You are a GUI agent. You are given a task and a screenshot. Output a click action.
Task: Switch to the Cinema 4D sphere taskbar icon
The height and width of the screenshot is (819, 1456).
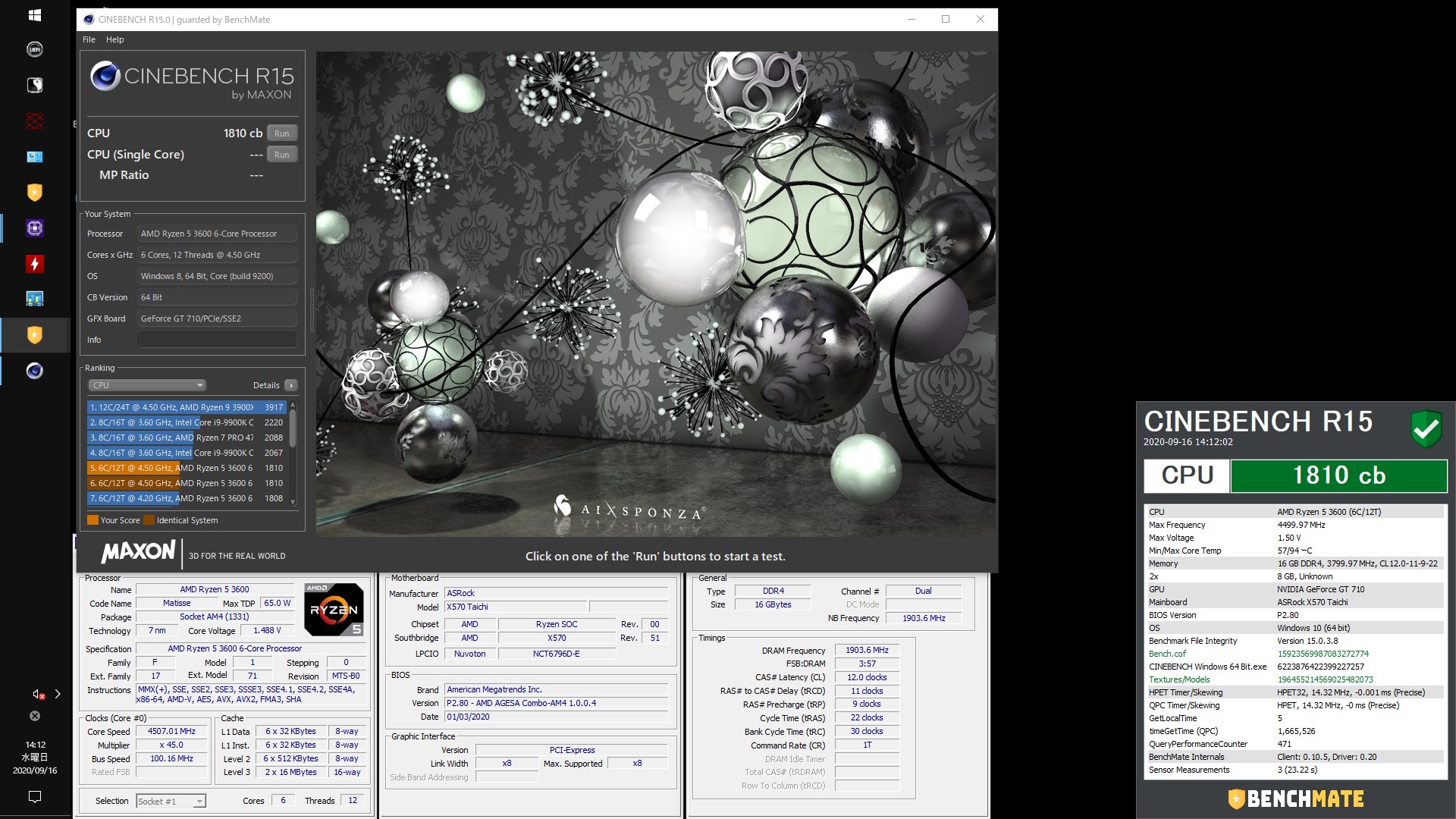(x=35, y=371)
